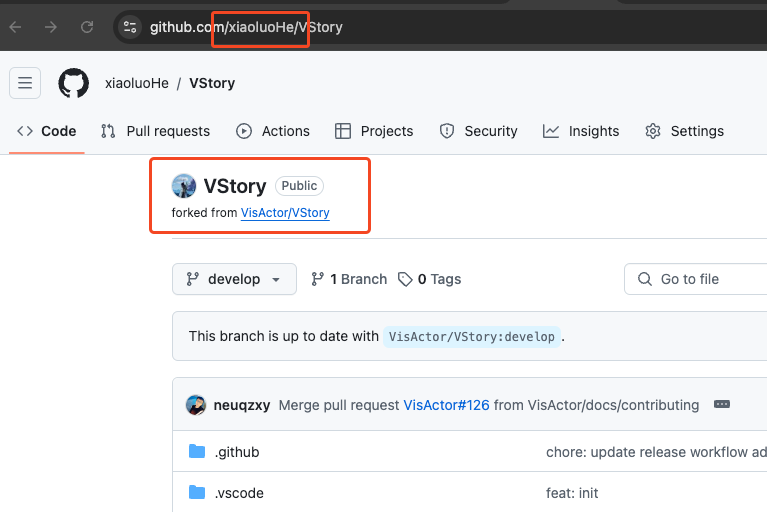This screenshot has height=512, width=767.
Task: Go forward with browser forward arrow
Action: tap(51, 27)
